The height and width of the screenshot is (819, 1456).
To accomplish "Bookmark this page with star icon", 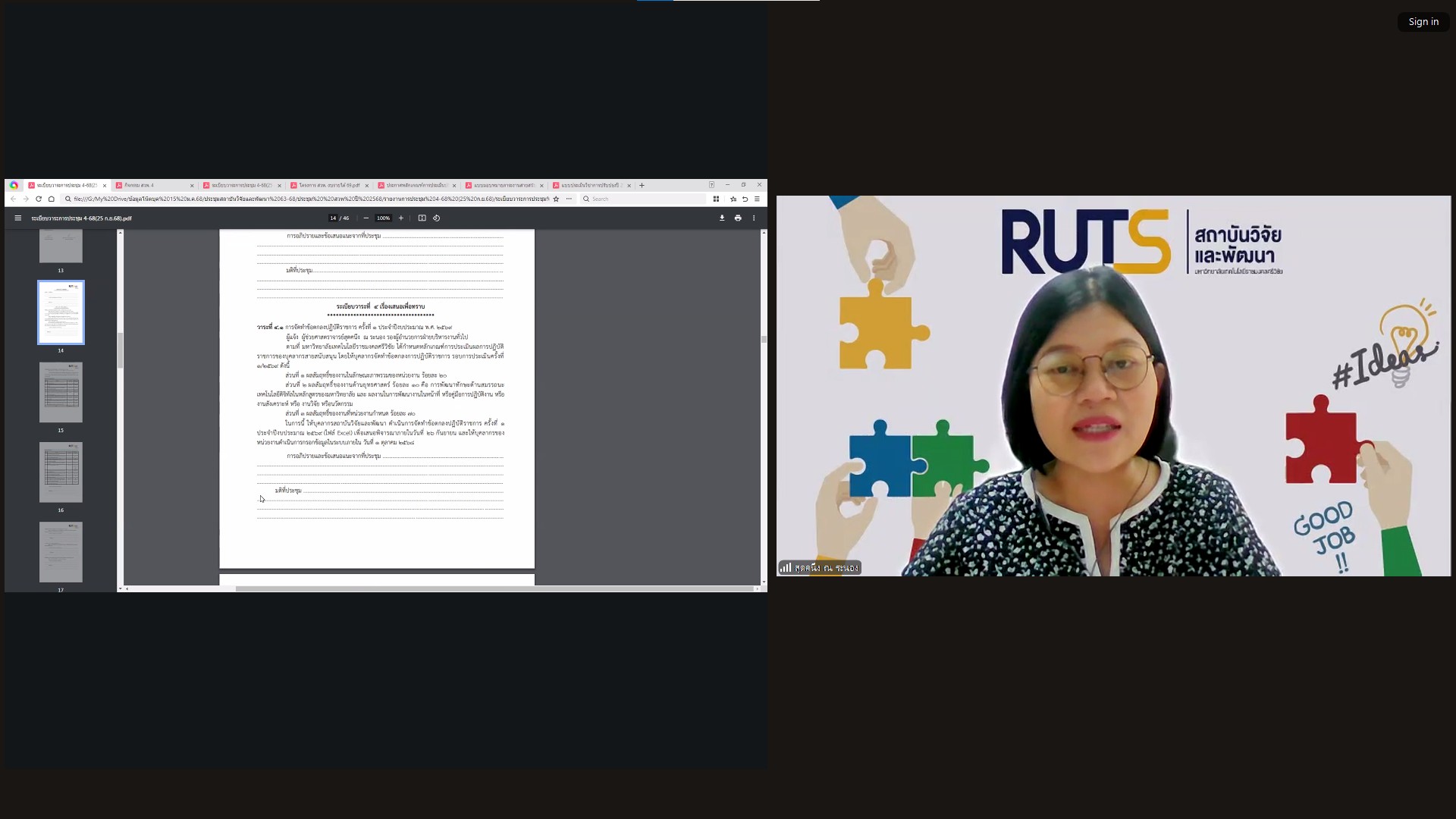I will (x=556, y=199).
